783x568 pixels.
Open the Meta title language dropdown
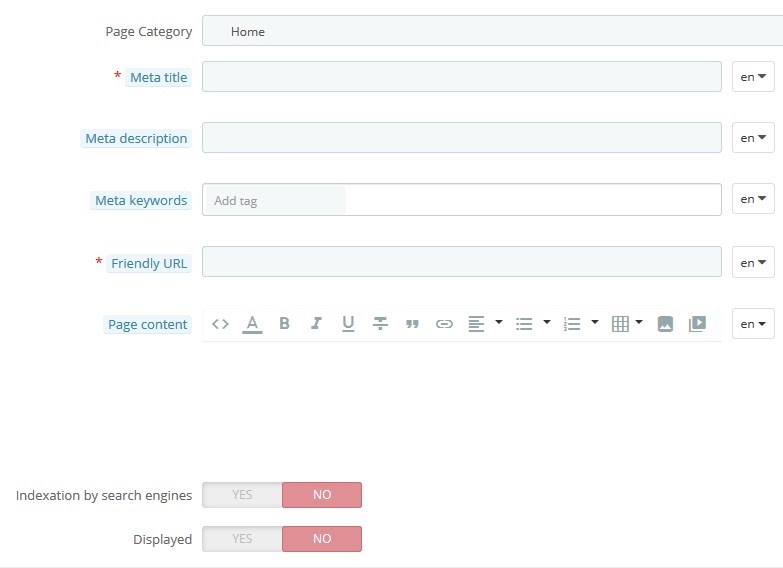click(753, 77)
